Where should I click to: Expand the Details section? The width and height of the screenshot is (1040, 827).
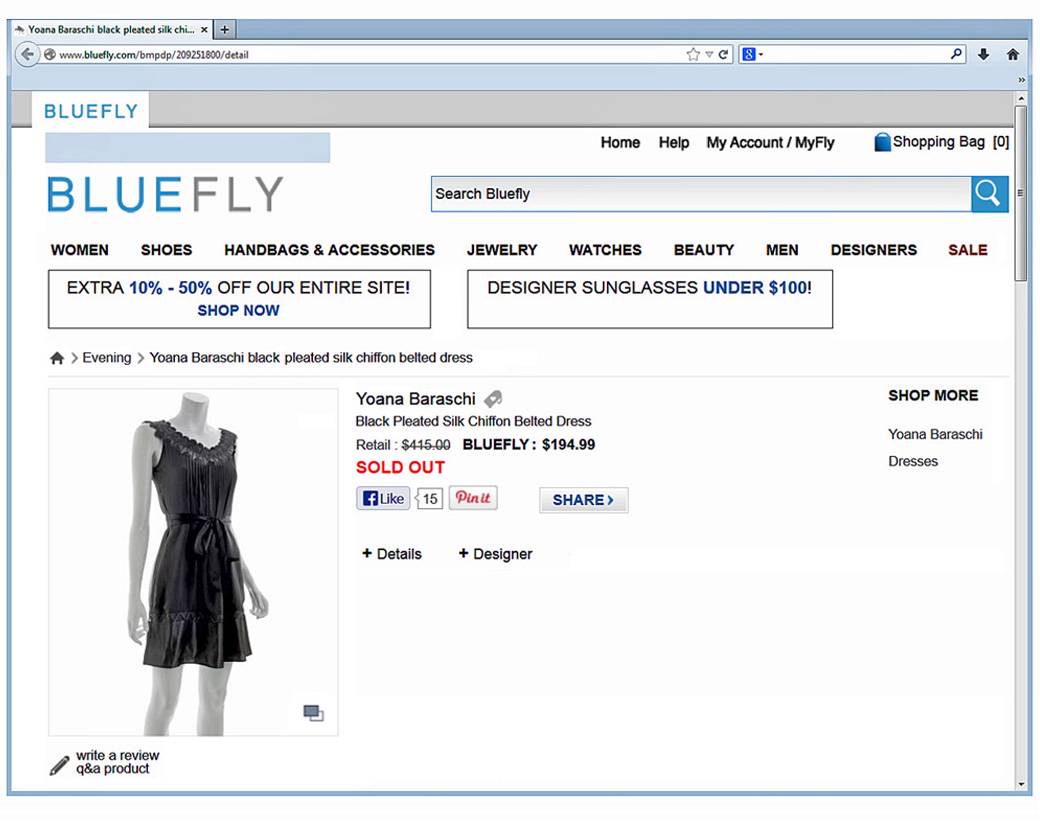pyautogui.click(x=392, y=554)
